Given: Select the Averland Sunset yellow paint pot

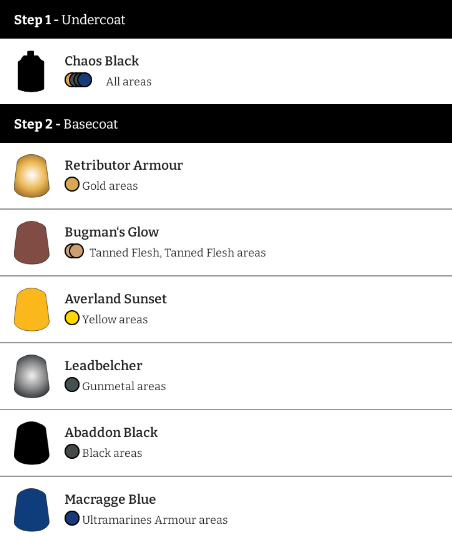Looking at the screenshot, I should point(31,309).
